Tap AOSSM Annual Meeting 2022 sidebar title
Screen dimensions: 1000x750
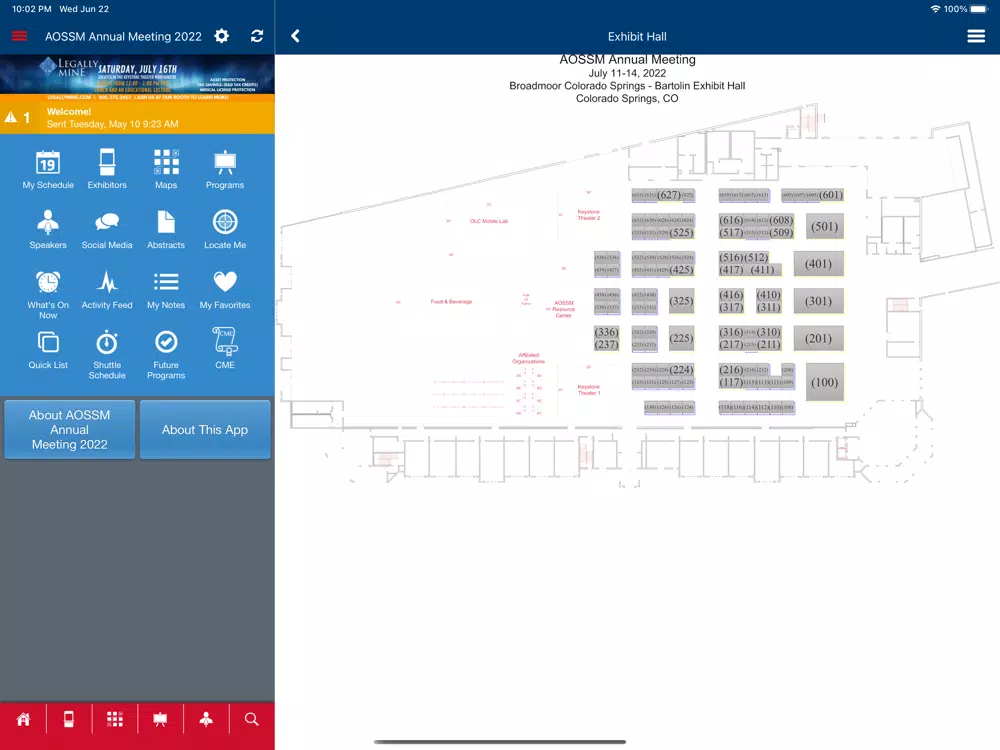pyautogui.click(x=123, y=36)
